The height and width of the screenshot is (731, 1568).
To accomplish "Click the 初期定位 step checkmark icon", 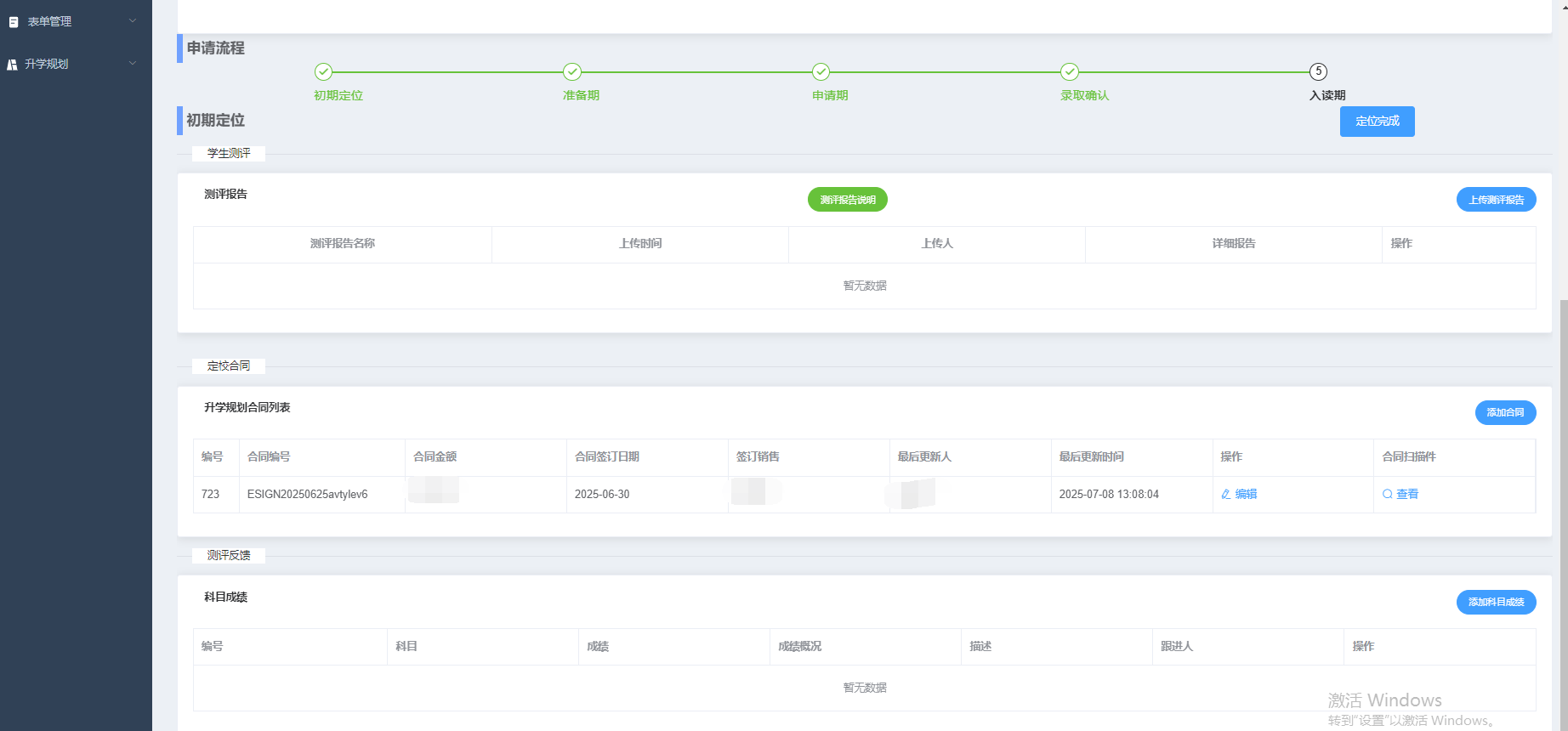I will tap(323, 71).
